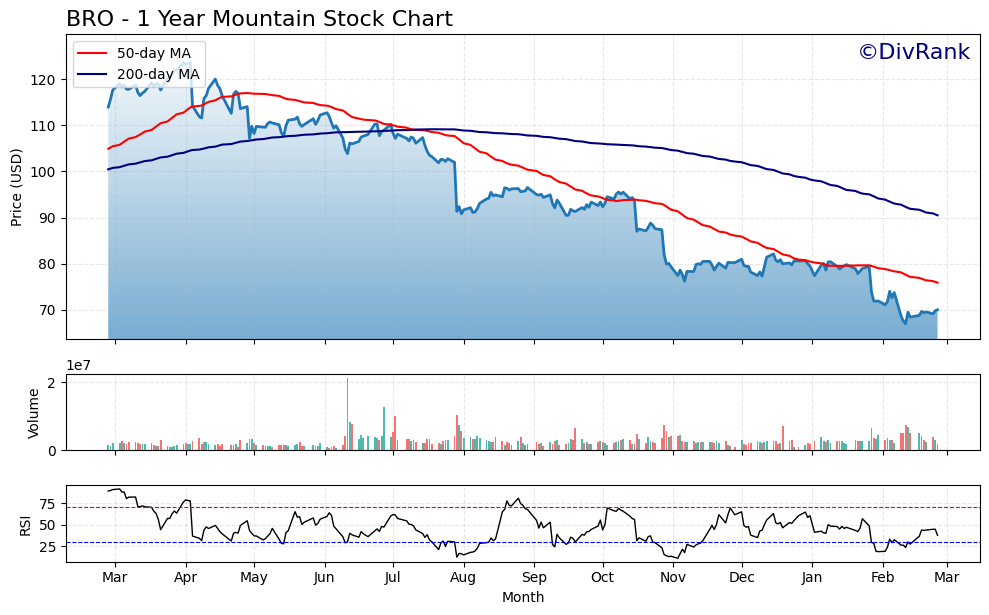Select the chart title BRO - 1 Year Mountain

pos(260,17)
